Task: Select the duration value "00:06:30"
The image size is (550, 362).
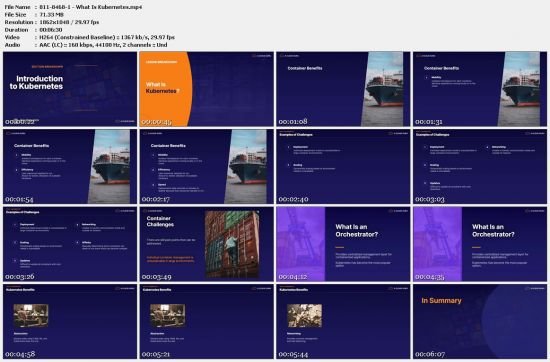Action: pos(51,29)
